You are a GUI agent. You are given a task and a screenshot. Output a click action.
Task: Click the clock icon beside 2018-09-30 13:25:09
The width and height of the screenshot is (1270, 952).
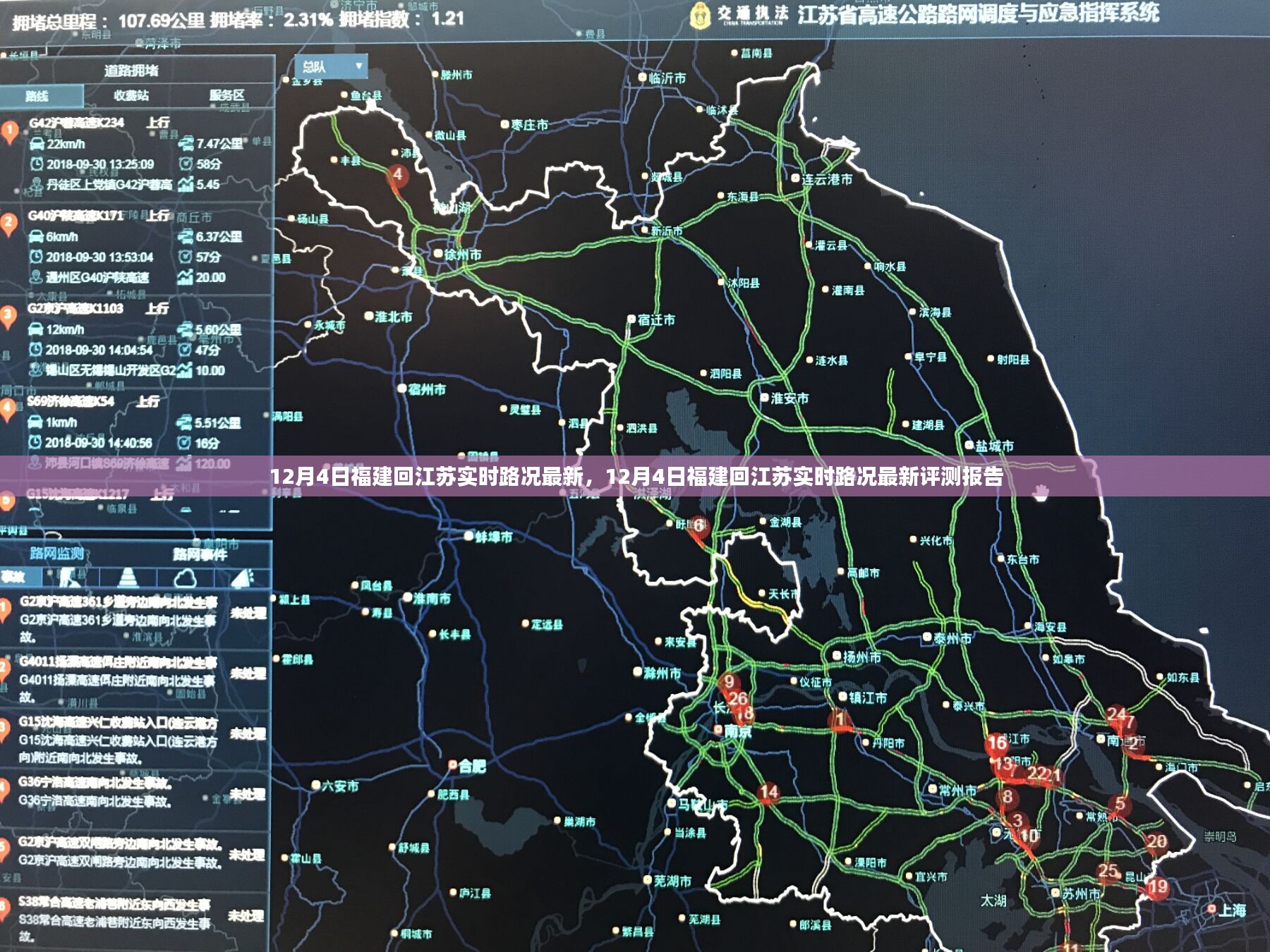[x=37, y=164]
